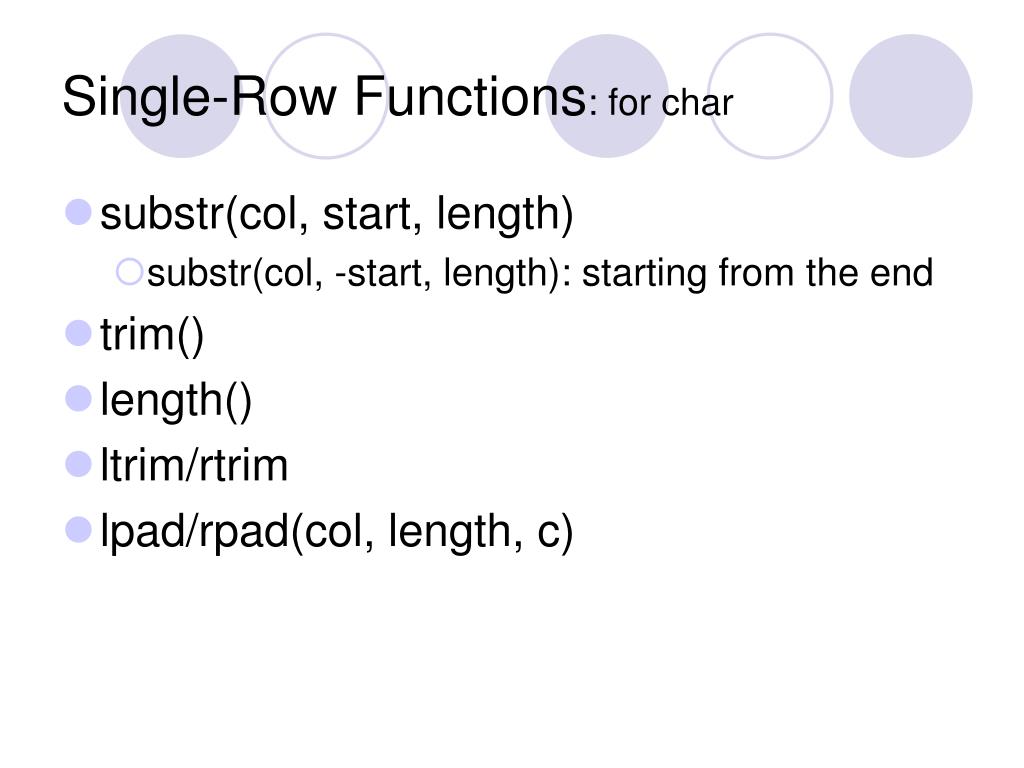Click the 'trim()' list item
The height and width of the screenshot is (768, 1024).
(x=152, y=336)
